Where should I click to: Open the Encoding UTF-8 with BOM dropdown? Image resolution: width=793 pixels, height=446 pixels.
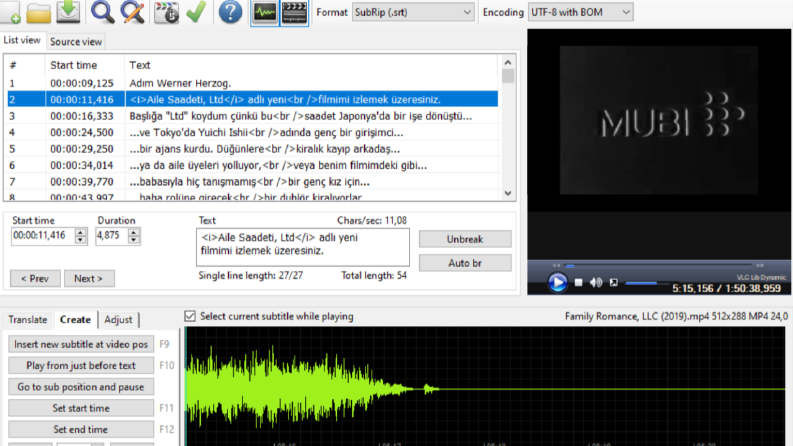click(580, 12)
